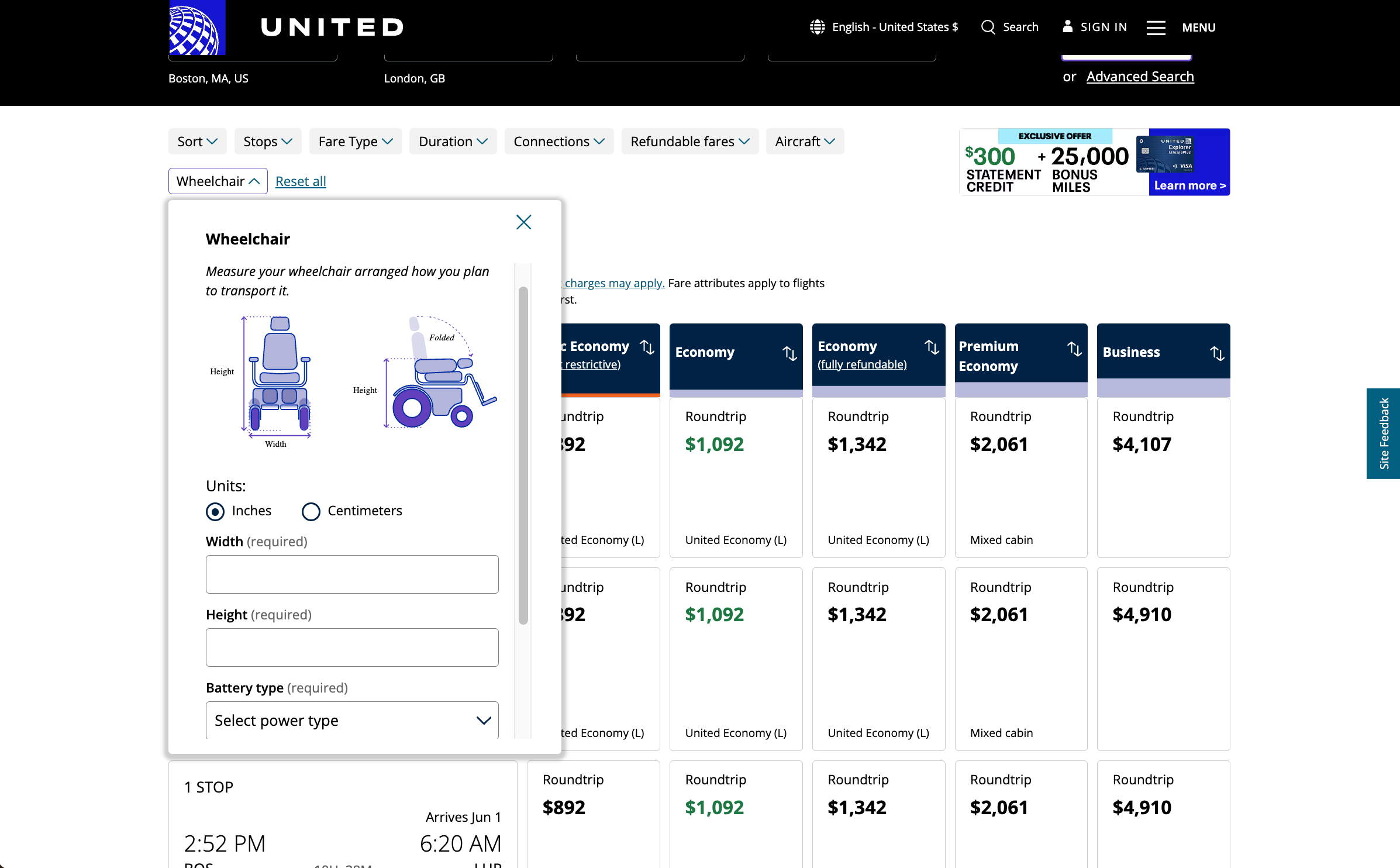Select the Centimeters radio button
1400x868 pixels.
point(311,511)
